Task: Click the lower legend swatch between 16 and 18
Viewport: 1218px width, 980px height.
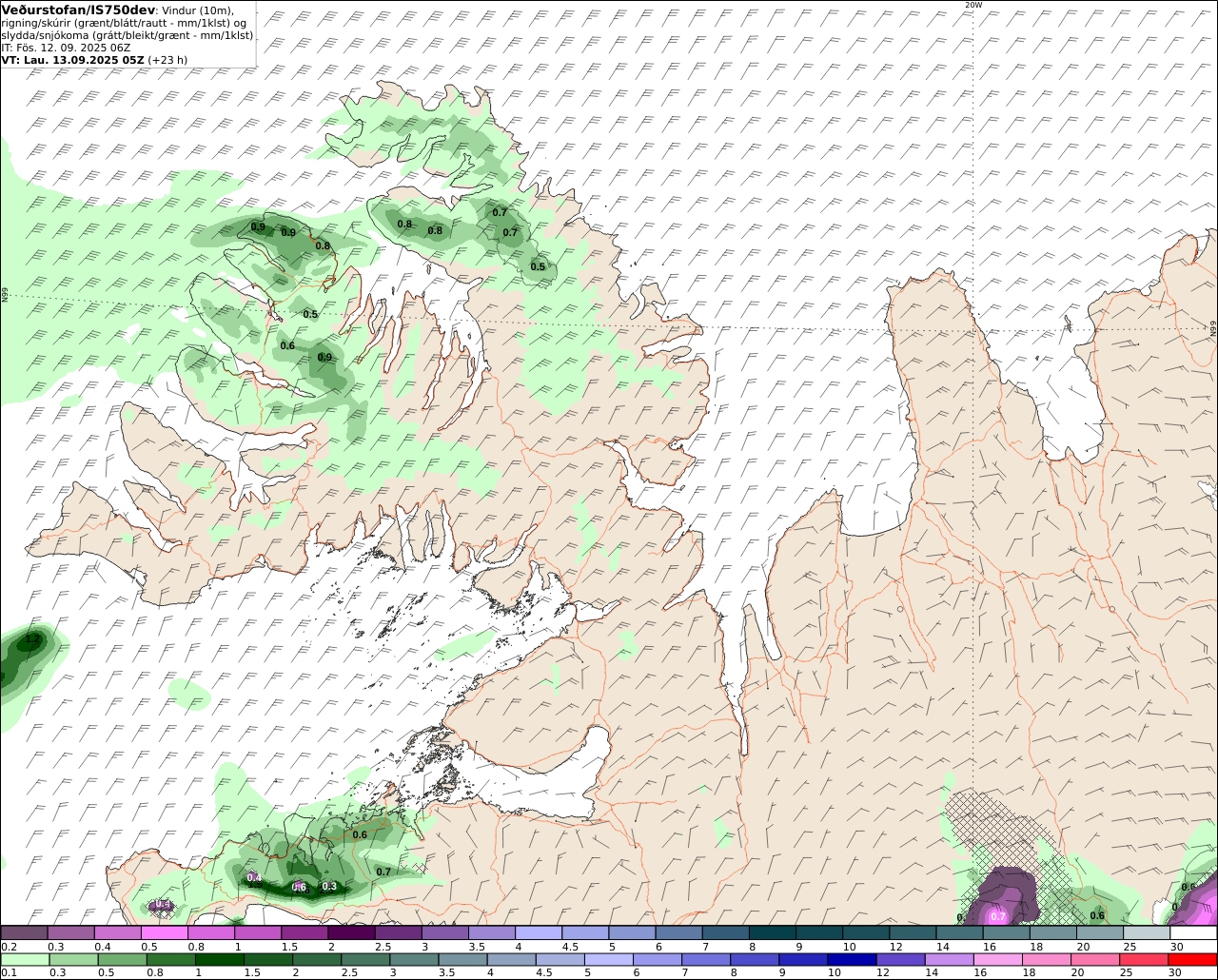Action: click(999, 960)
